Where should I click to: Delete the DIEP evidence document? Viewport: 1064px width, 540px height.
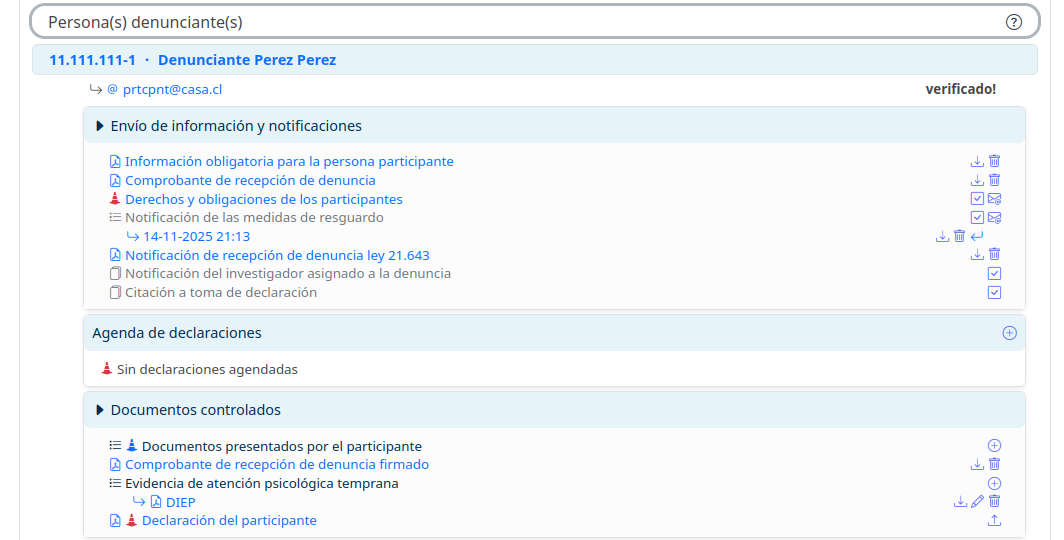(x=994, y=502)
